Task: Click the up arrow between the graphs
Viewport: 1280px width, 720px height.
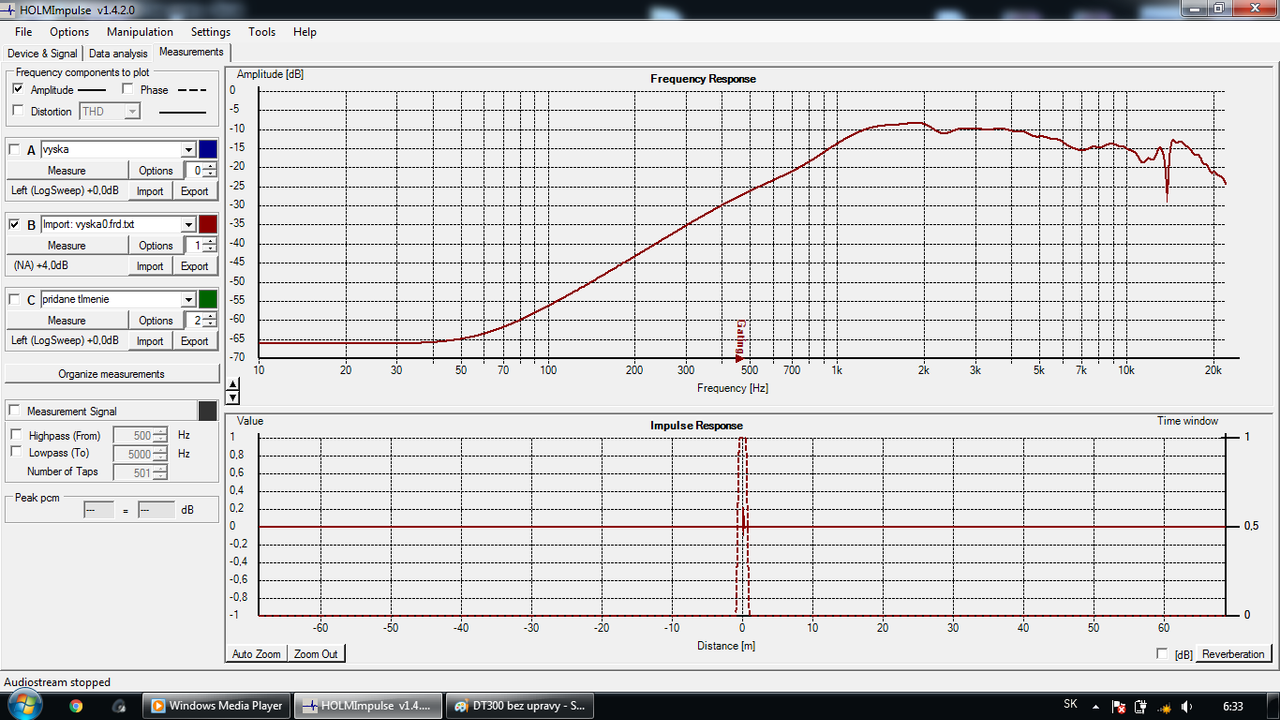Action: 233,384
